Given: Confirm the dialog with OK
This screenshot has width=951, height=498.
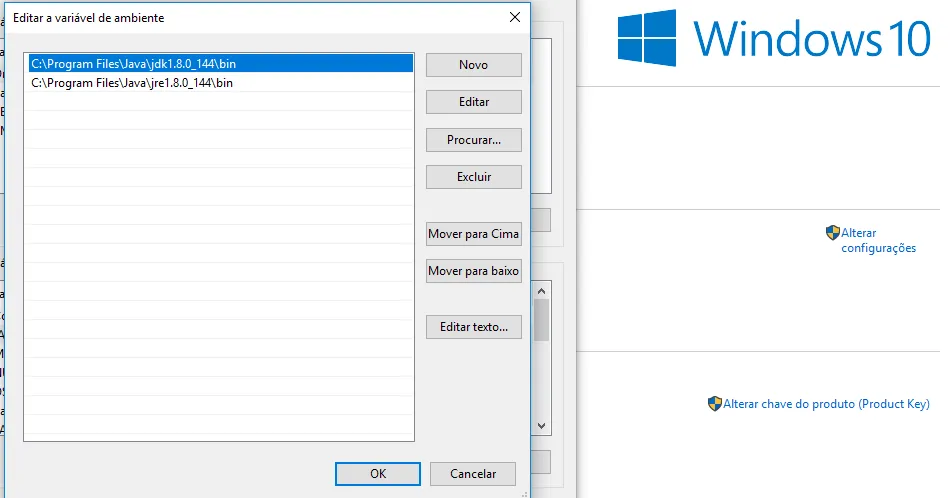Looking at the screenshot, I should (377, 474).
